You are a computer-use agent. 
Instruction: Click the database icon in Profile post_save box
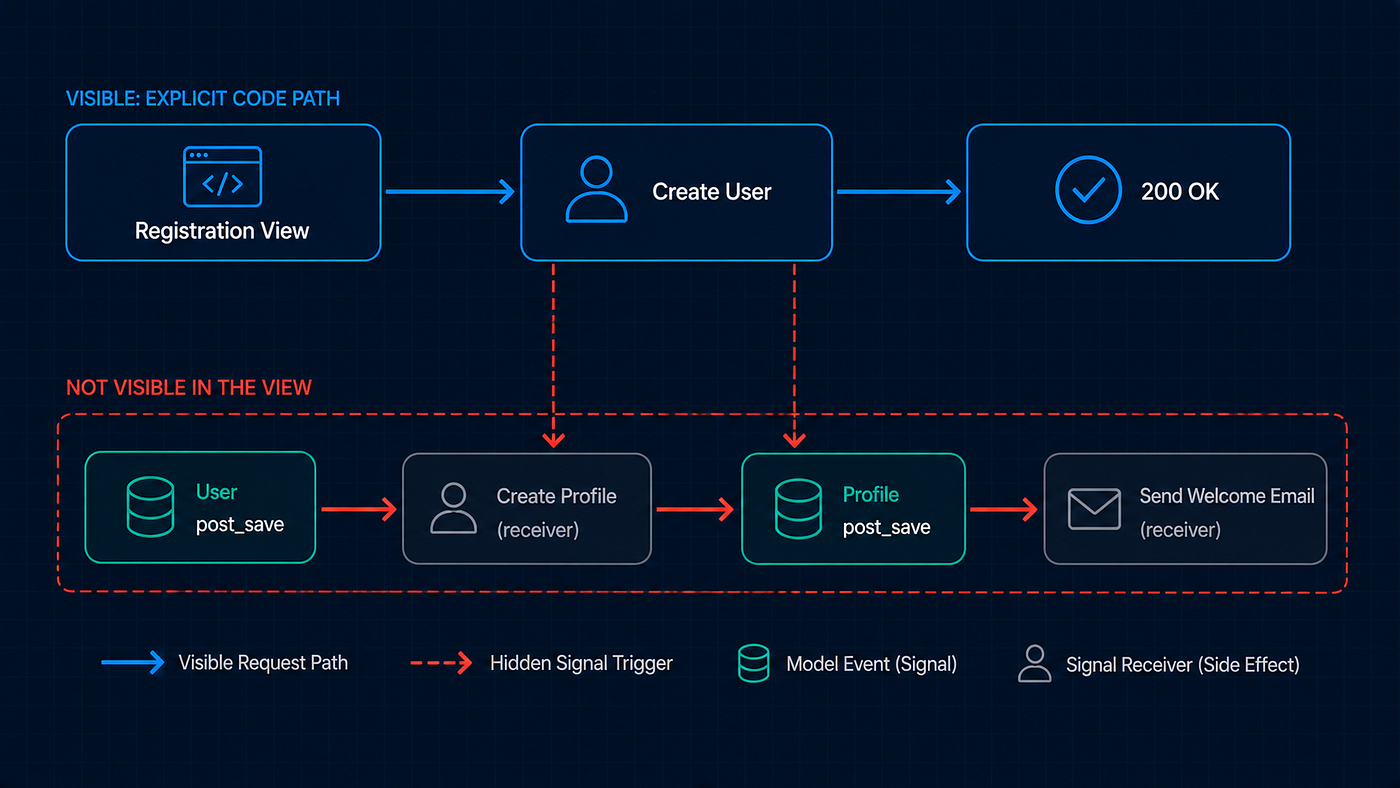(x=799, y=508)
